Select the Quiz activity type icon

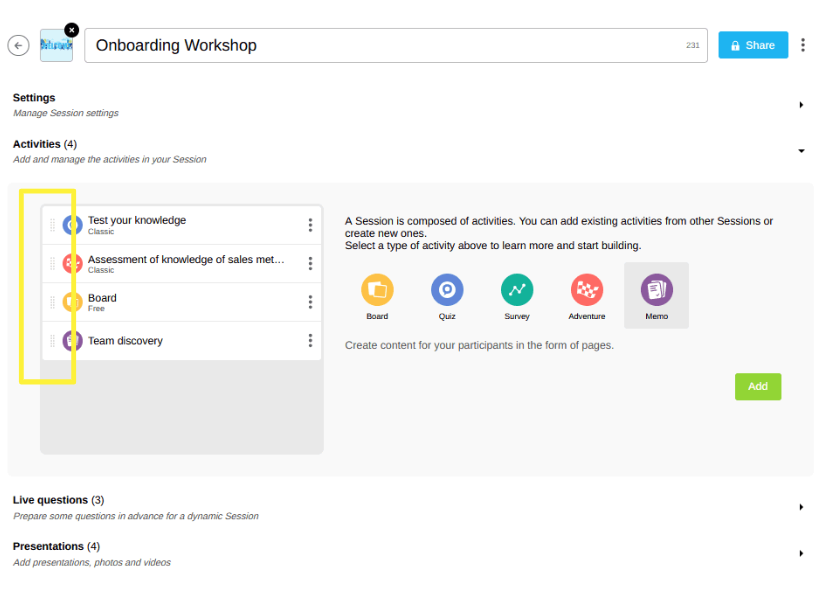pyautogui.click(x=447, y=290)
